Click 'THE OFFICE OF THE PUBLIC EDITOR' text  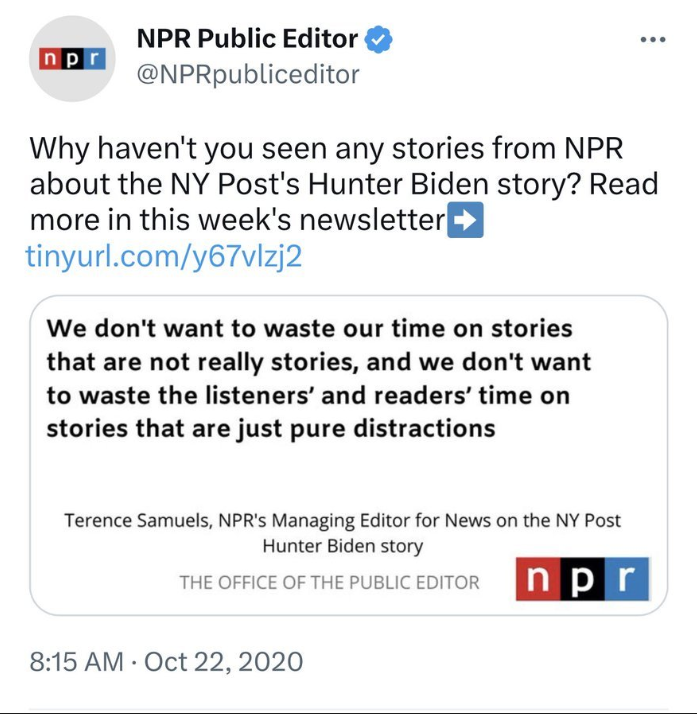tap(329, 582)
